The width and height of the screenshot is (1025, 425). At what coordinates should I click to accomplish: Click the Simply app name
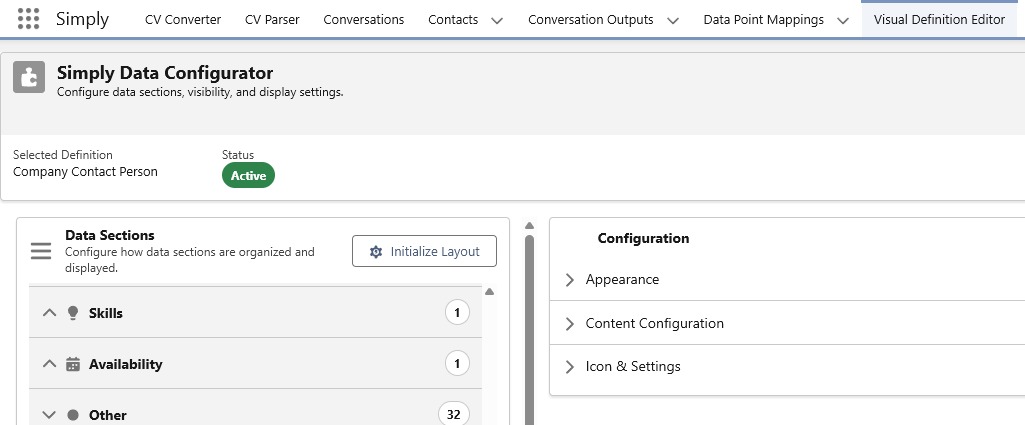click(x=82, y=19)
